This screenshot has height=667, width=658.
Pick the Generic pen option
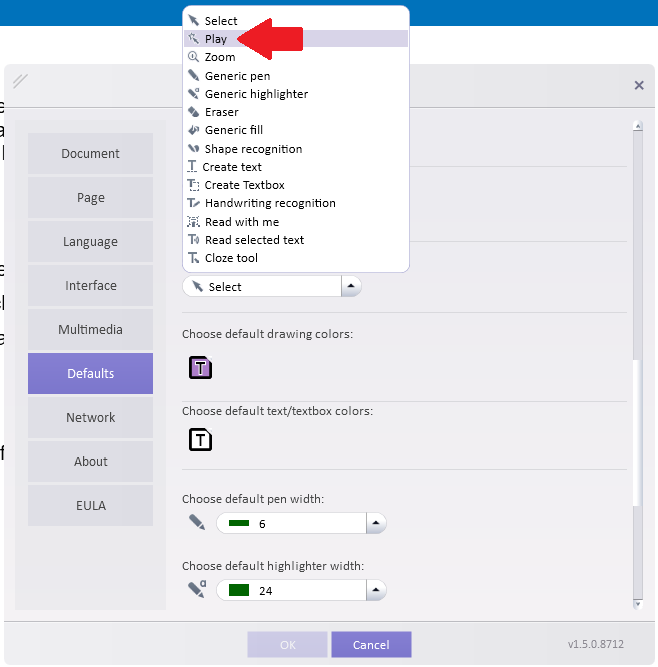237,76
